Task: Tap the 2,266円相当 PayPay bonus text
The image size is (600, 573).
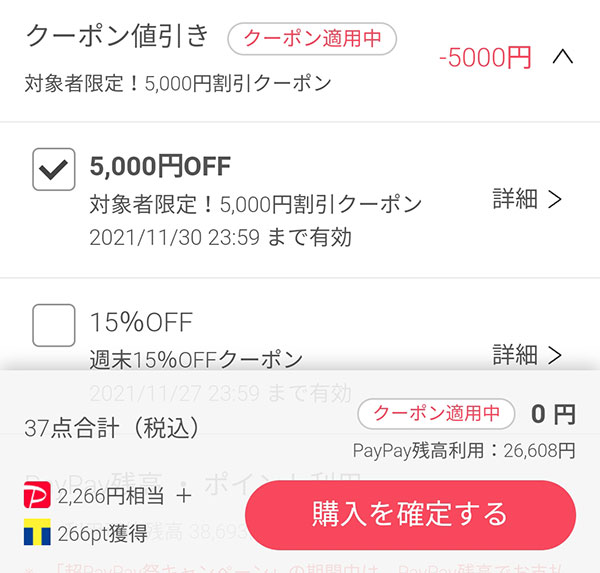Action: (111, 496)
